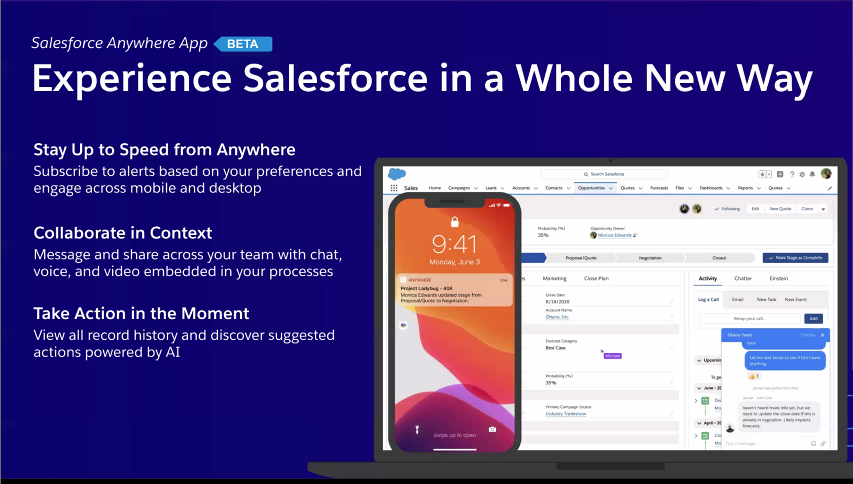Click the Clone button

807,209
